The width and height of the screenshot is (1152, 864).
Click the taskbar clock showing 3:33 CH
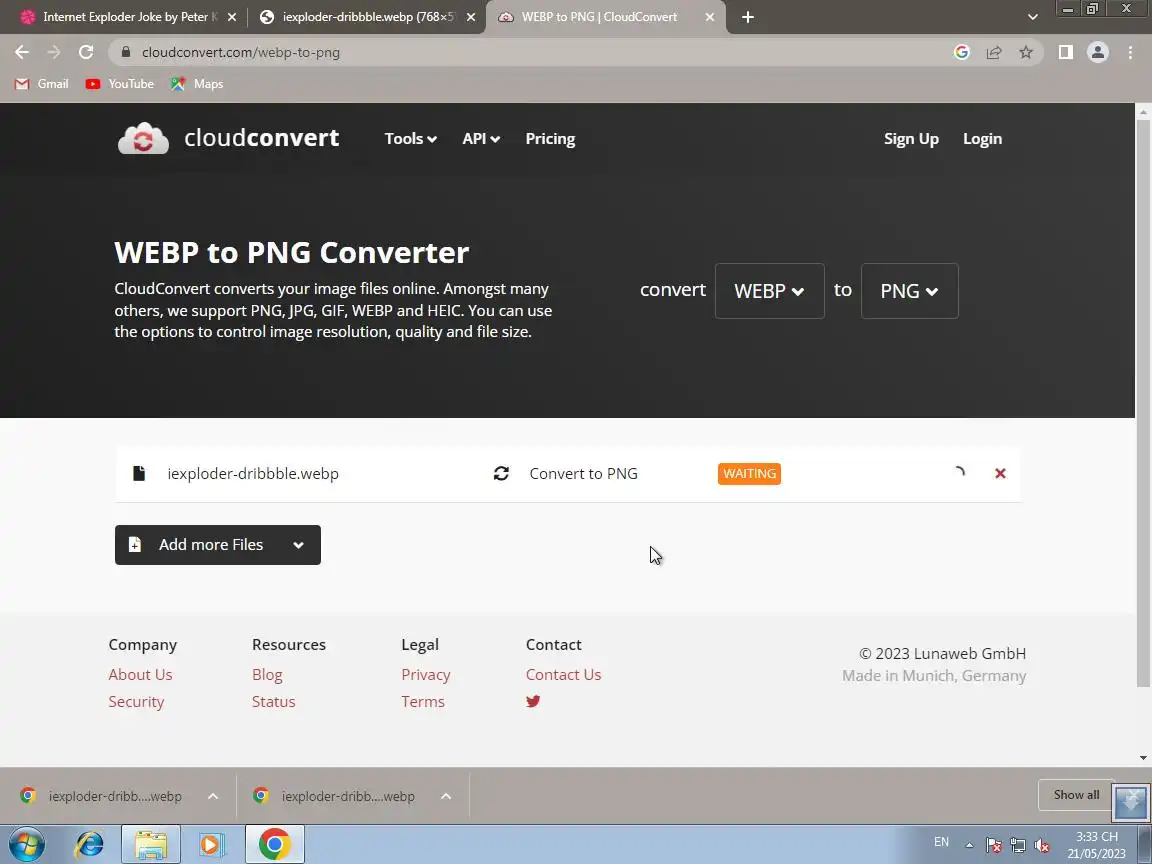point(1096,845)
